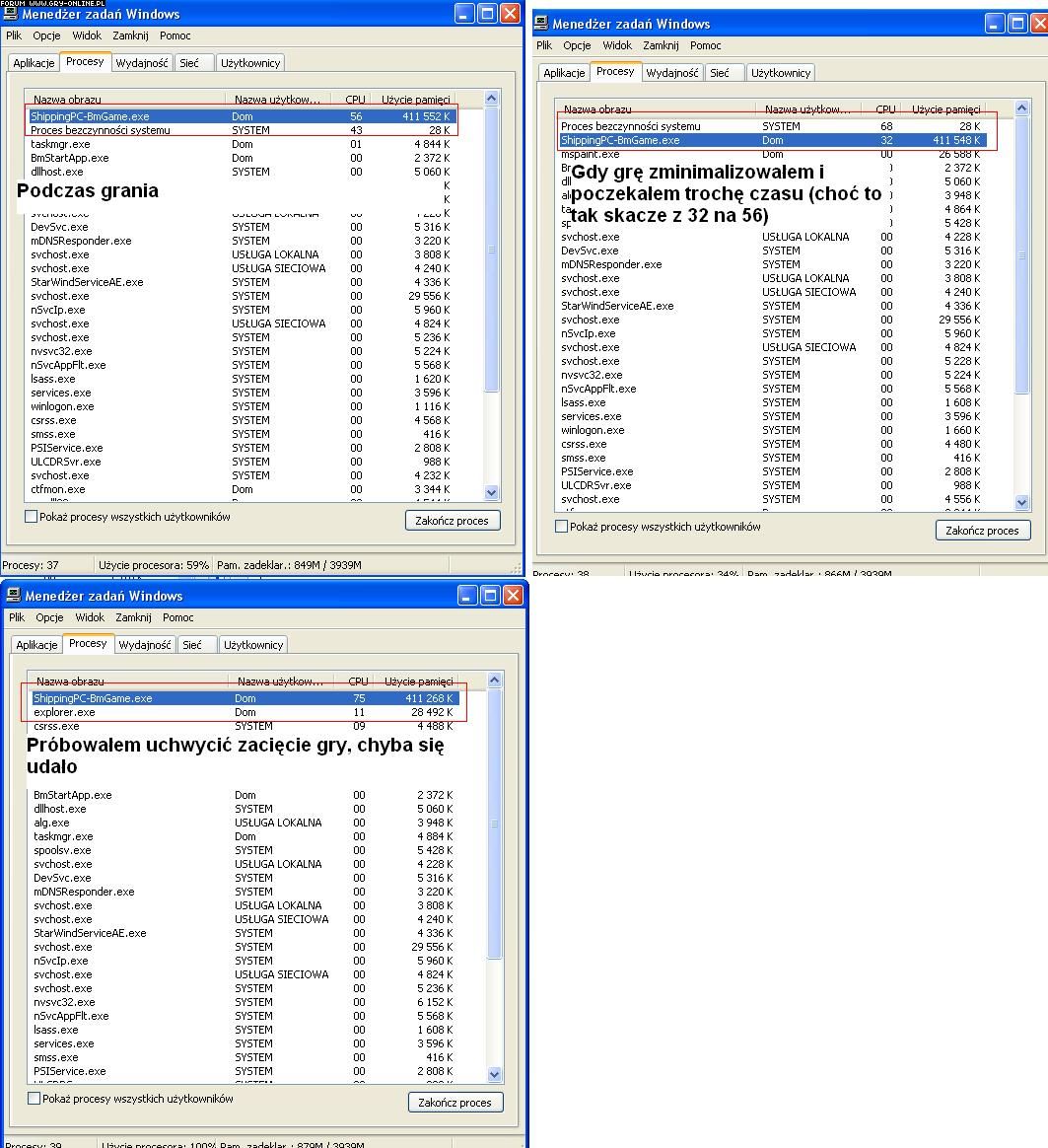Viewport: 1048px width, 1148px height.
Task: Click 'Zakończ proces' in the top-left window
Action: (x=453, y=521)
